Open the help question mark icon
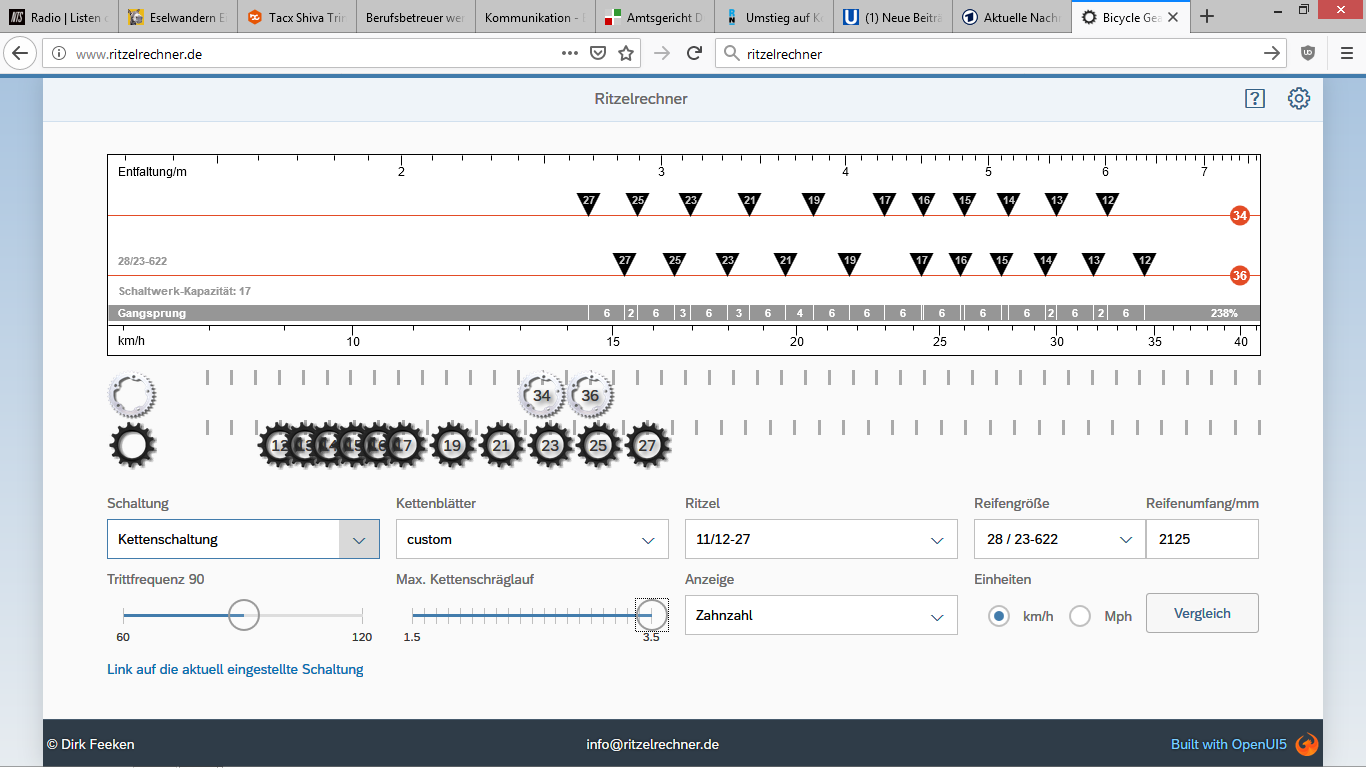This screenshot has width=1366, height=768. pos(1254,98)
